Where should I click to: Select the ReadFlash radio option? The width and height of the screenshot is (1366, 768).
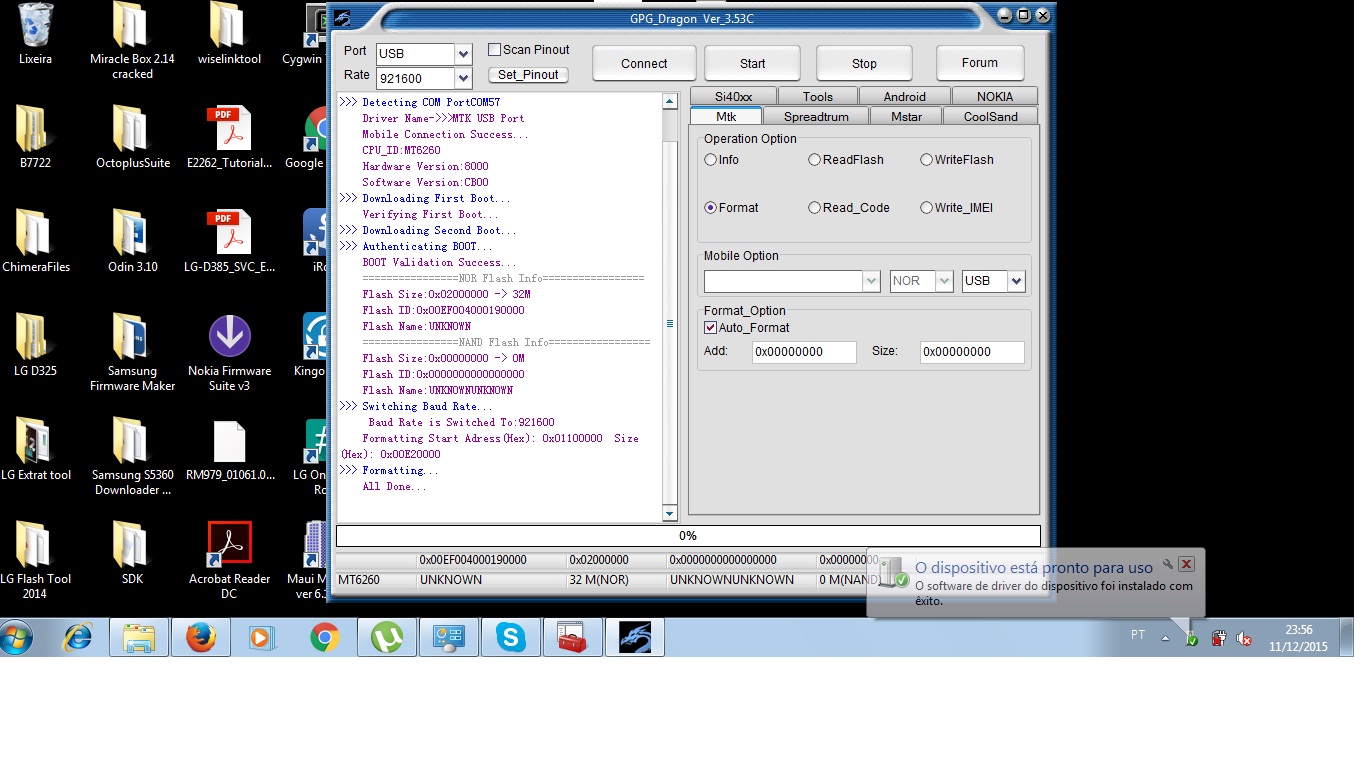(x=815, y=160)
